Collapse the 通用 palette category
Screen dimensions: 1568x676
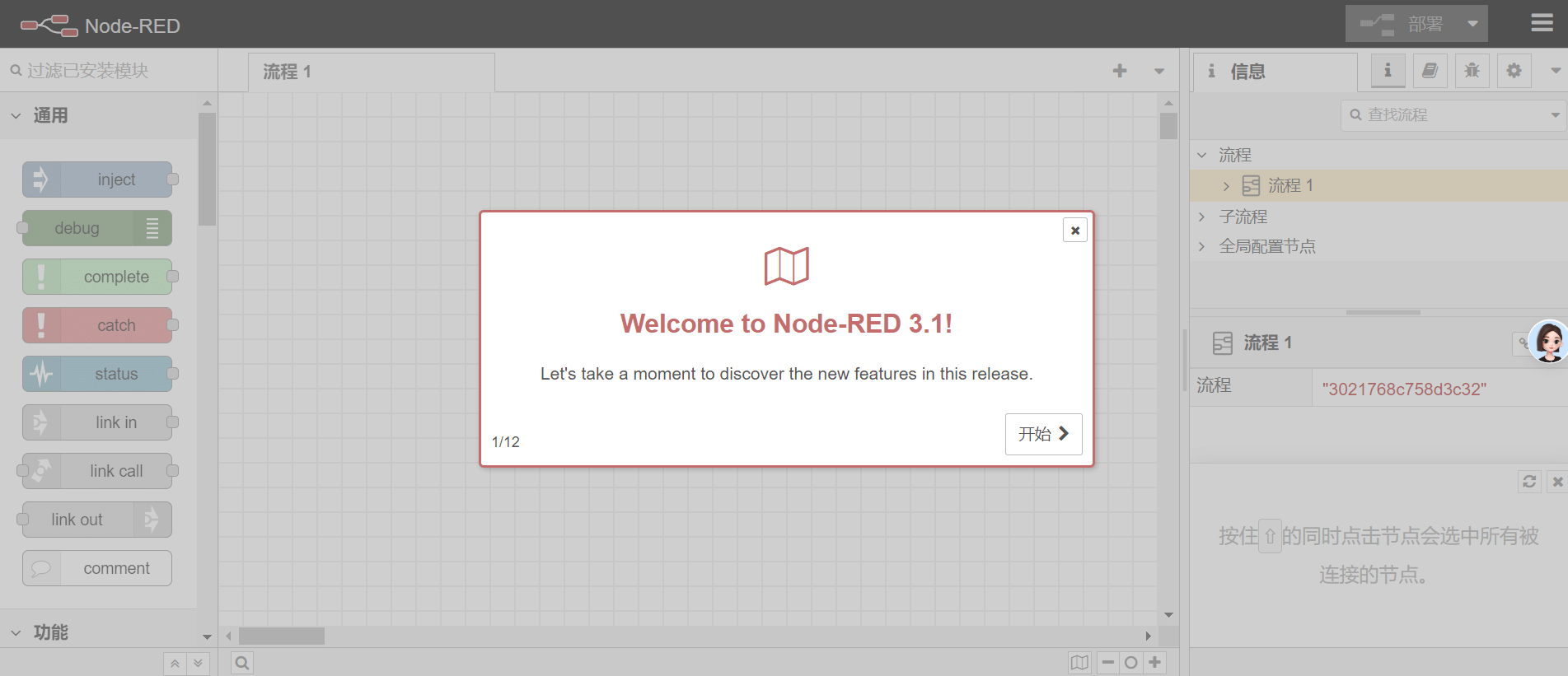pos(99,115)
